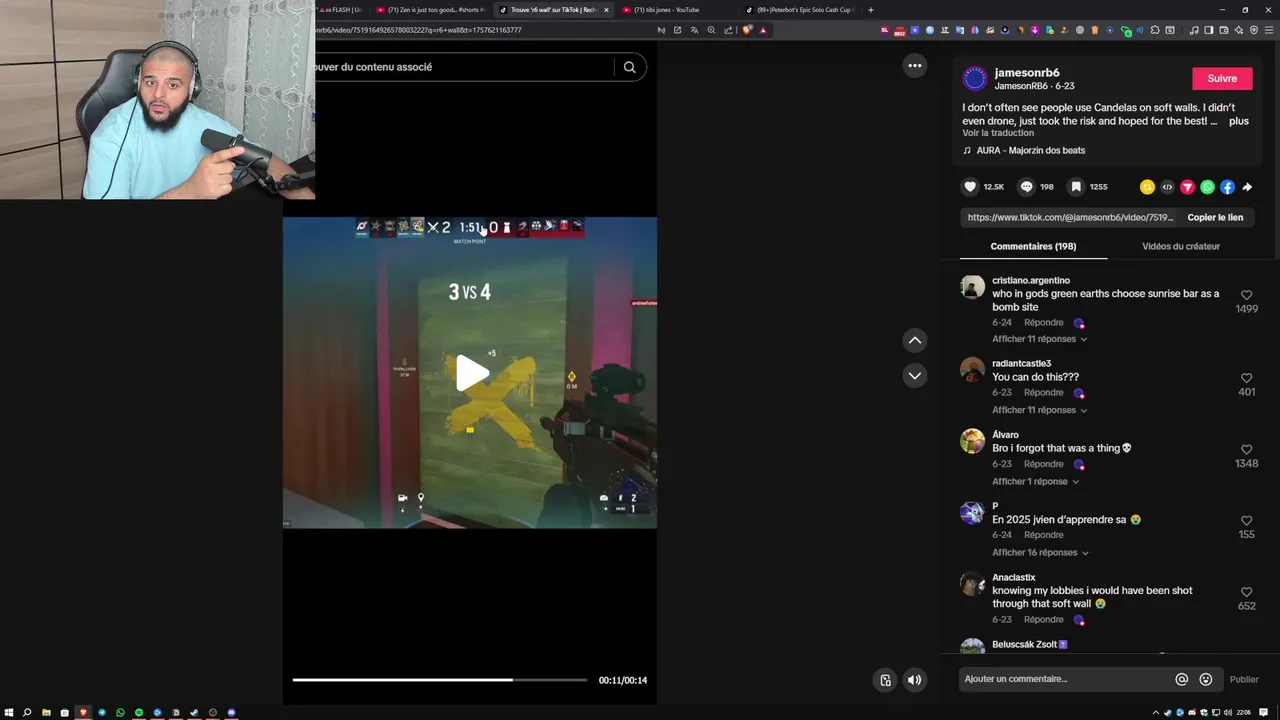The image size is (1280, 720).
Task: Open File Explorer from the taskbar
Action: point(46,713)
